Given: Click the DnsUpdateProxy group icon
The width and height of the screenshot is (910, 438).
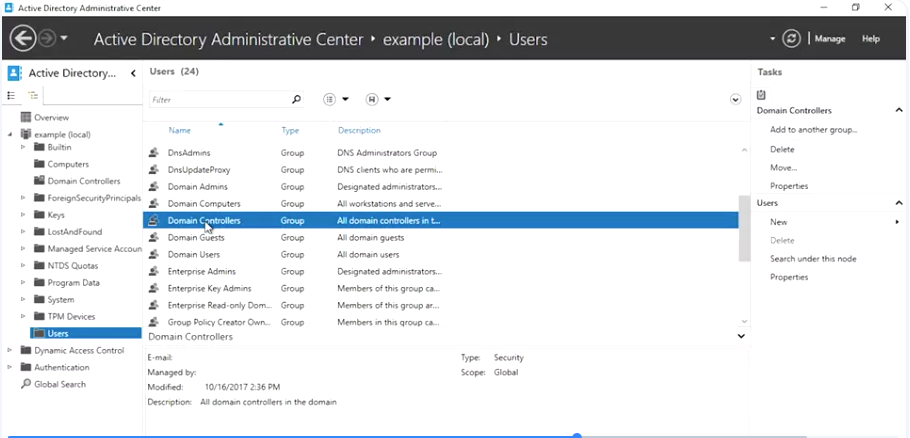Looking at the screenshot, I should pos(153,169).
